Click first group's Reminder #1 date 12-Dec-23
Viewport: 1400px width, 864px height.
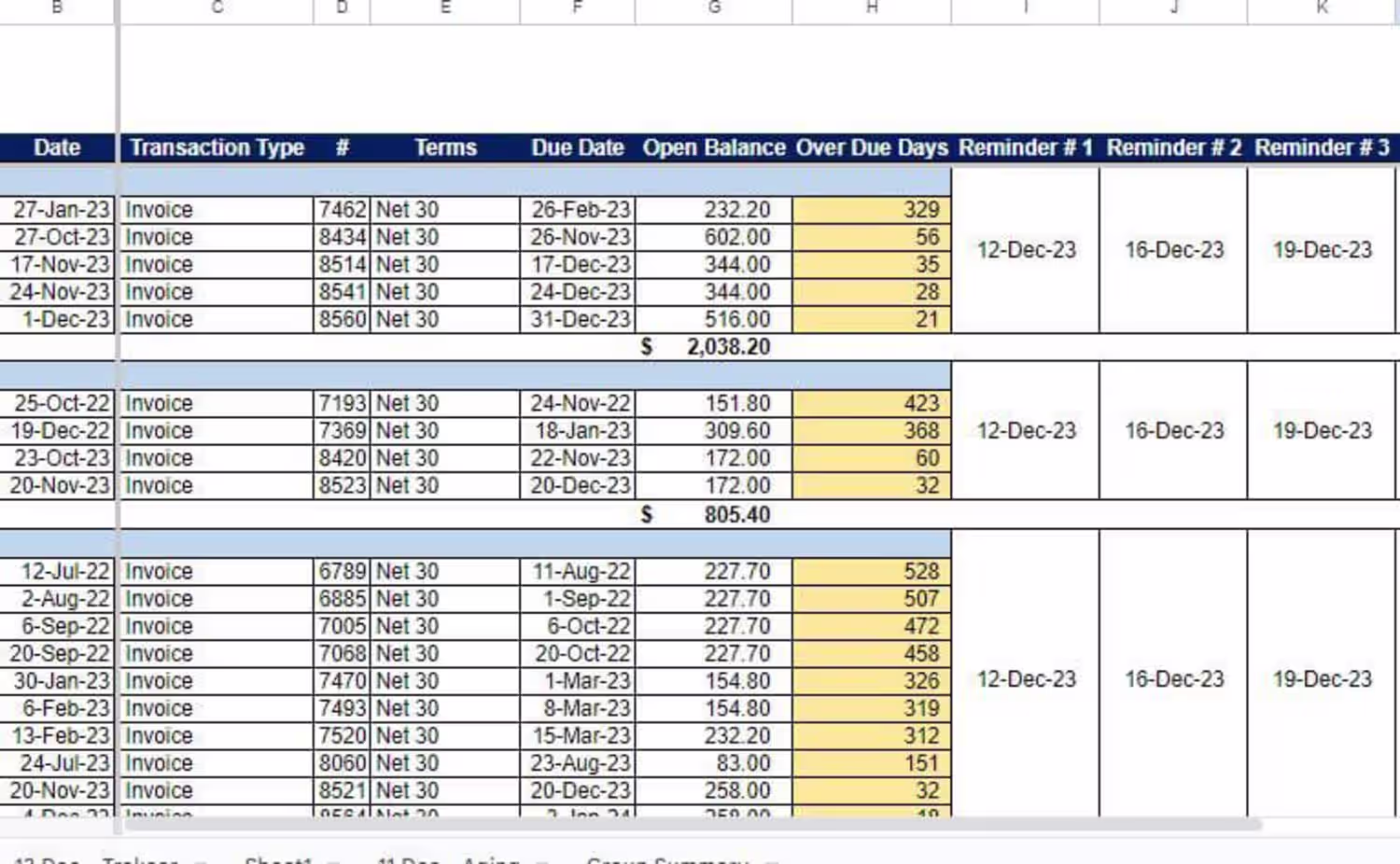[1026, 250]
